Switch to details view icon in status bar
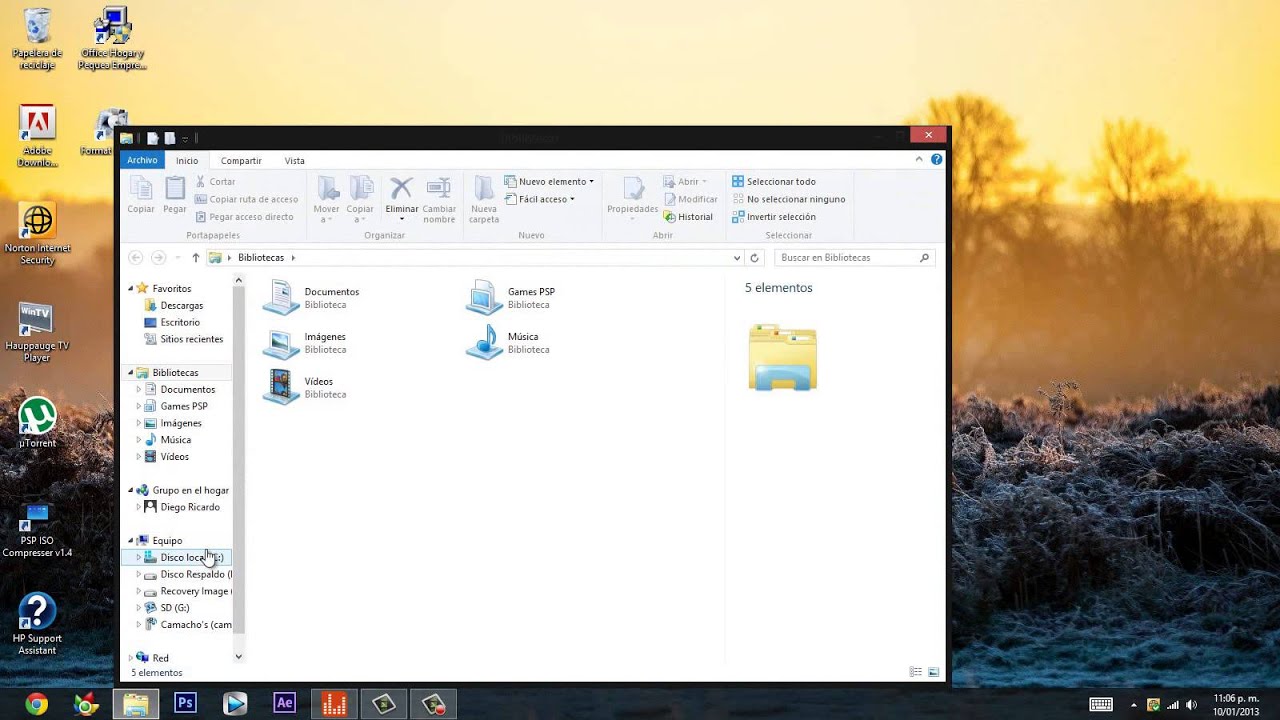 pos(915,672)
